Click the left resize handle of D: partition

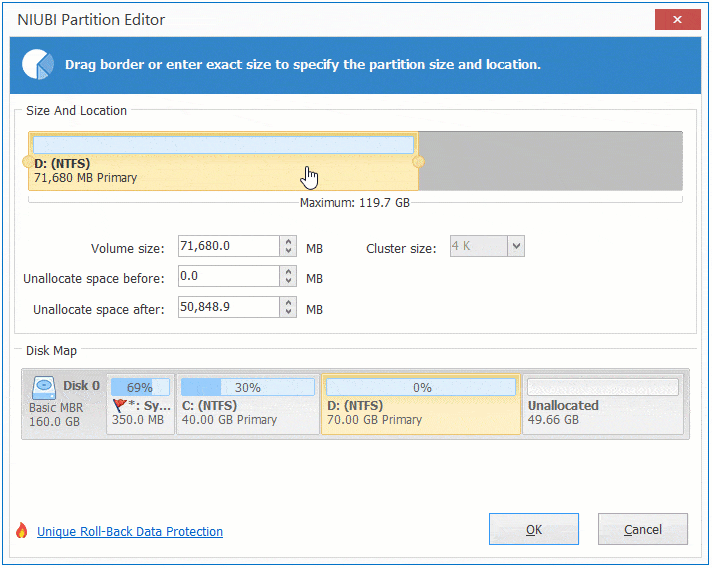[27, 162]
